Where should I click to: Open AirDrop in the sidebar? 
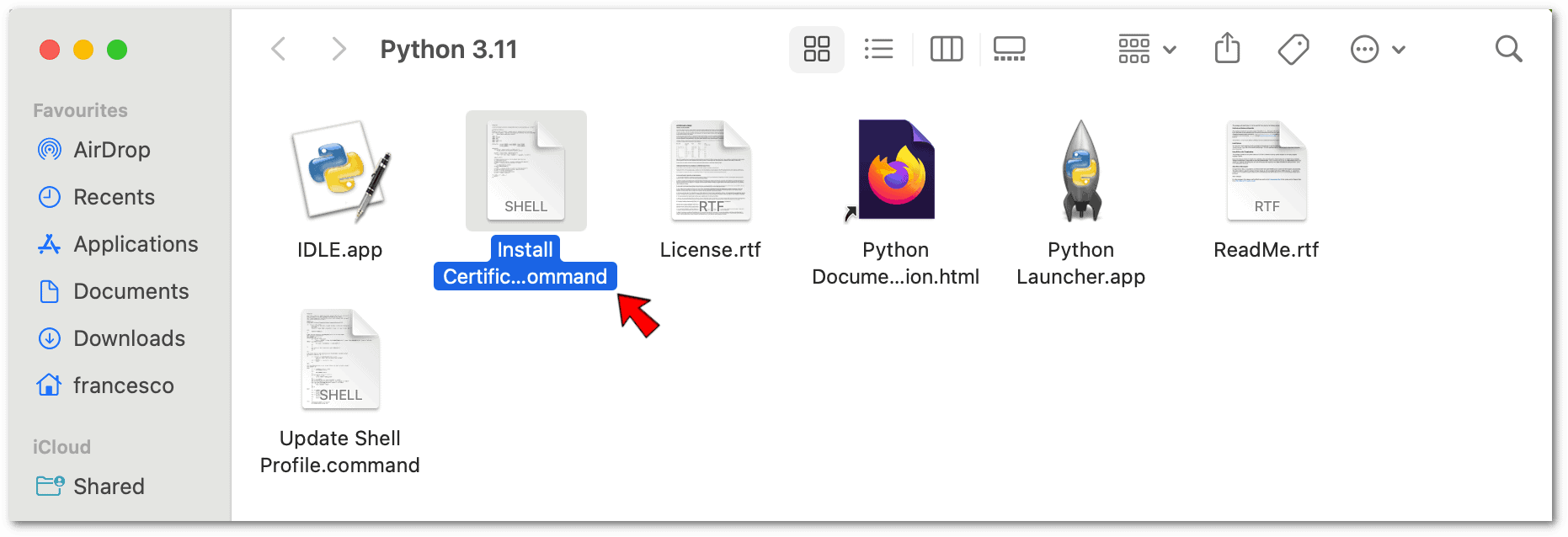[111, 150]
